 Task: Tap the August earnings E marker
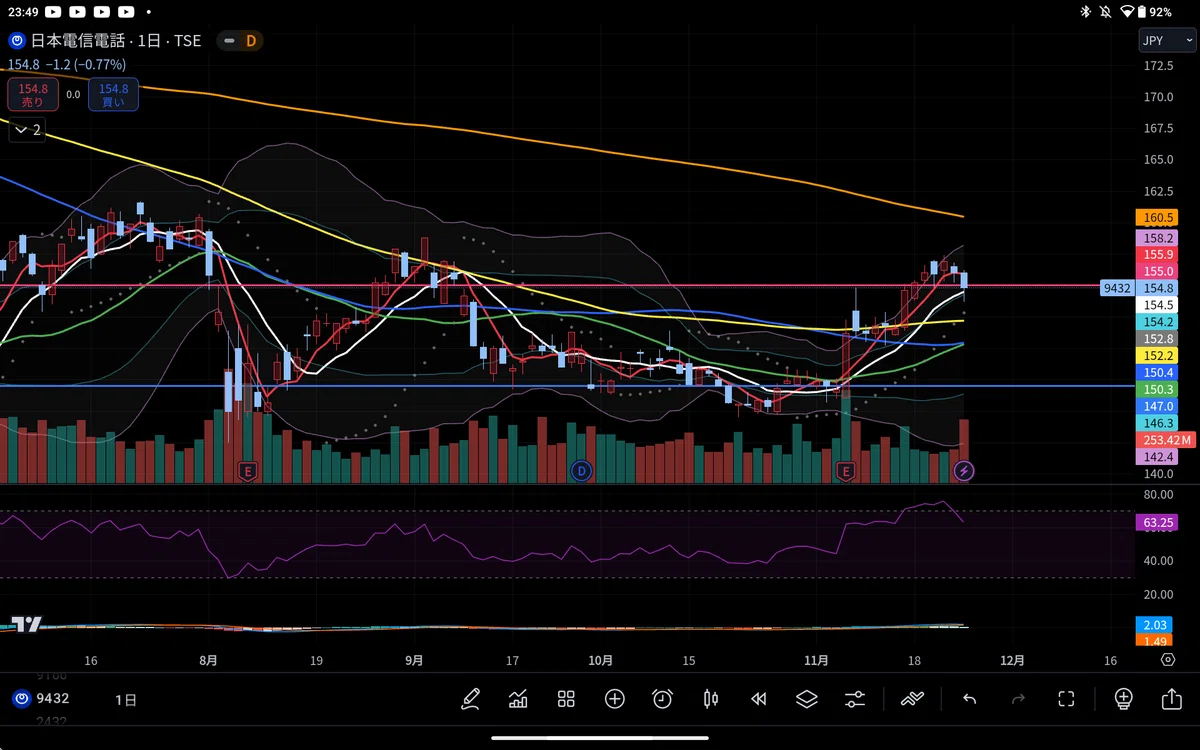[x=247, y=469]
